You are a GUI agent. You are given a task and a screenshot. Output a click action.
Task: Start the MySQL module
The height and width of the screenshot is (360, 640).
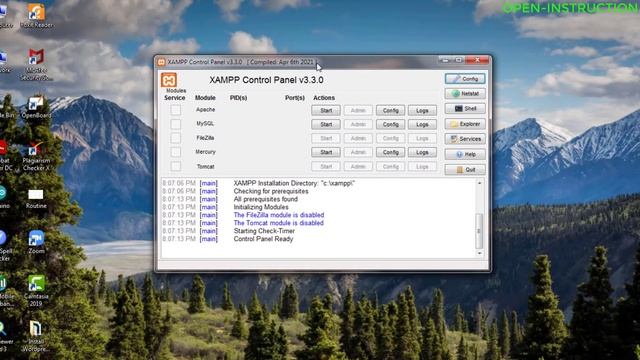coord(326,124)
